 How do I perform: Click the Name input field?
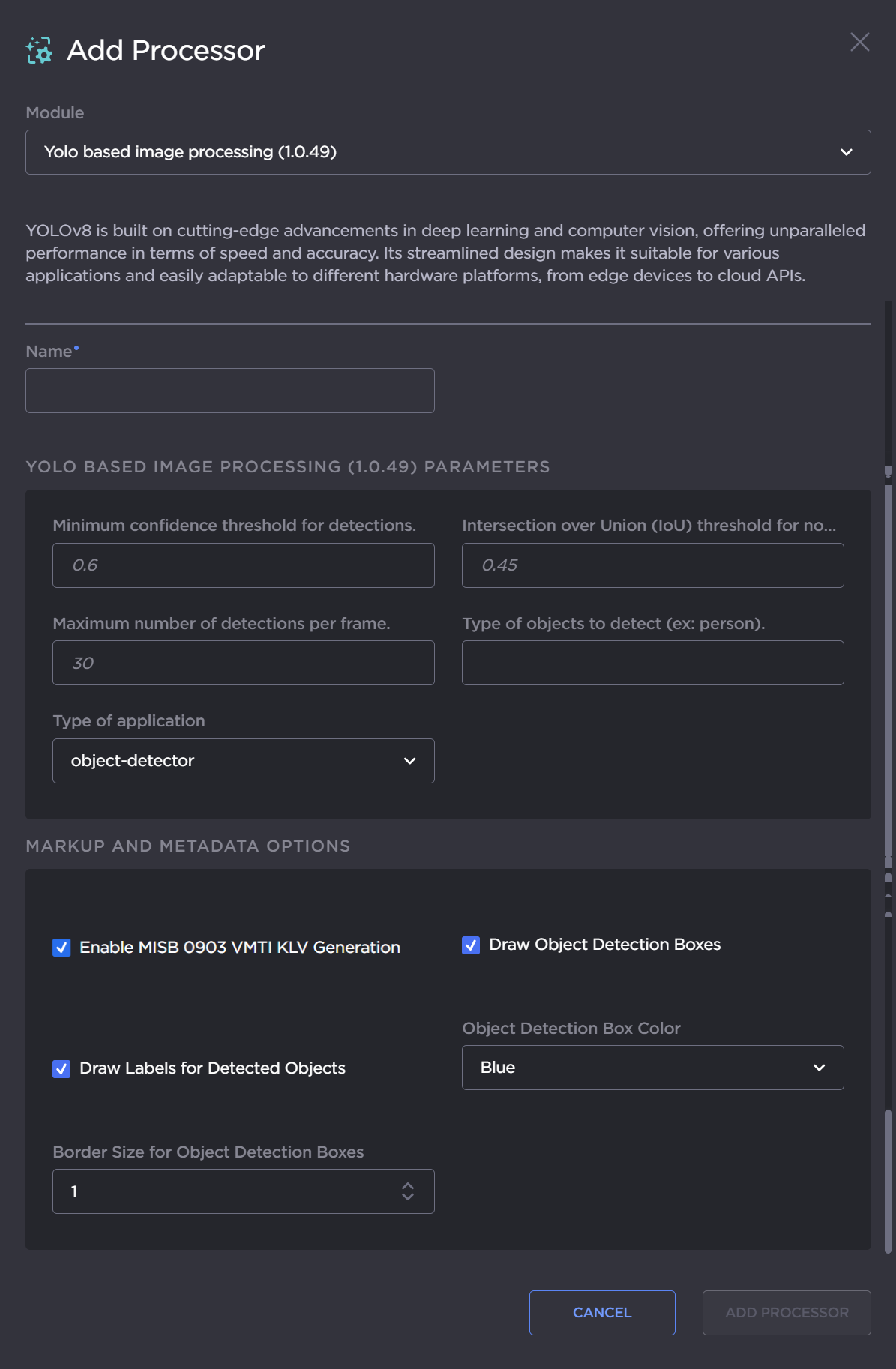click(230, 391)
